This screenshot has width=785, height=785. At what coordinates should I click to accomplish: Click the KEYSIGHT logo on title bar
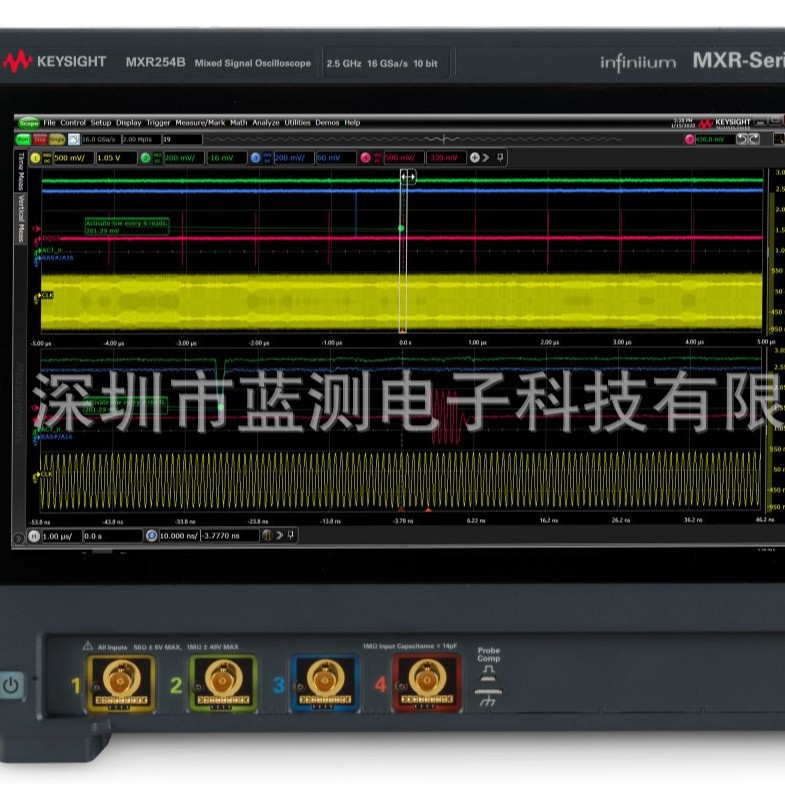coord(725,123)
